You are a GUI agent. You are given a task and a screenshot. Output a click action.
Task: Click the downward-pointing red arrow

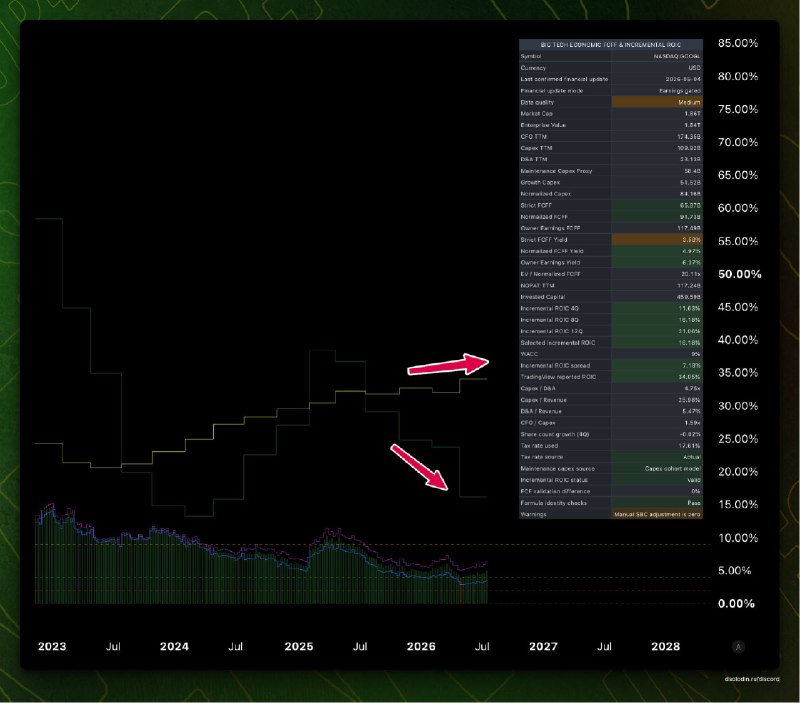click(x=419, y=467)
